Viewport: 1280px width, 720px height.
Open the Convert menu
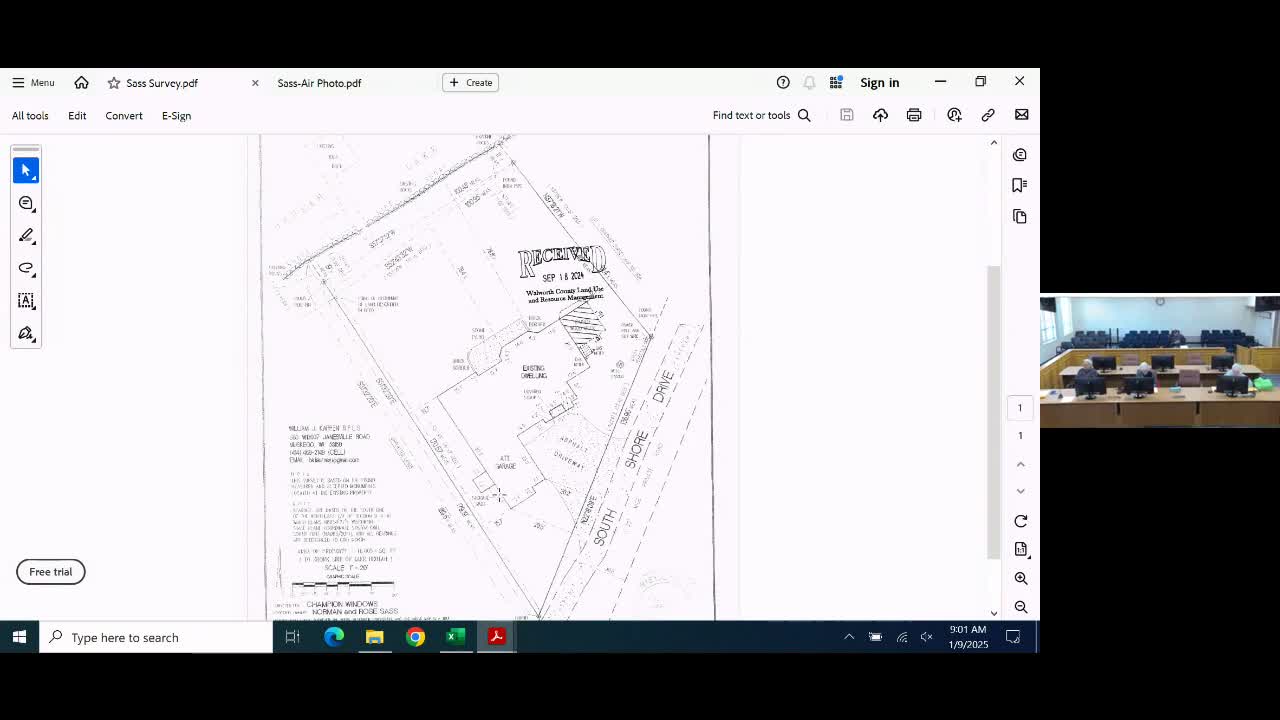(124, 116)
